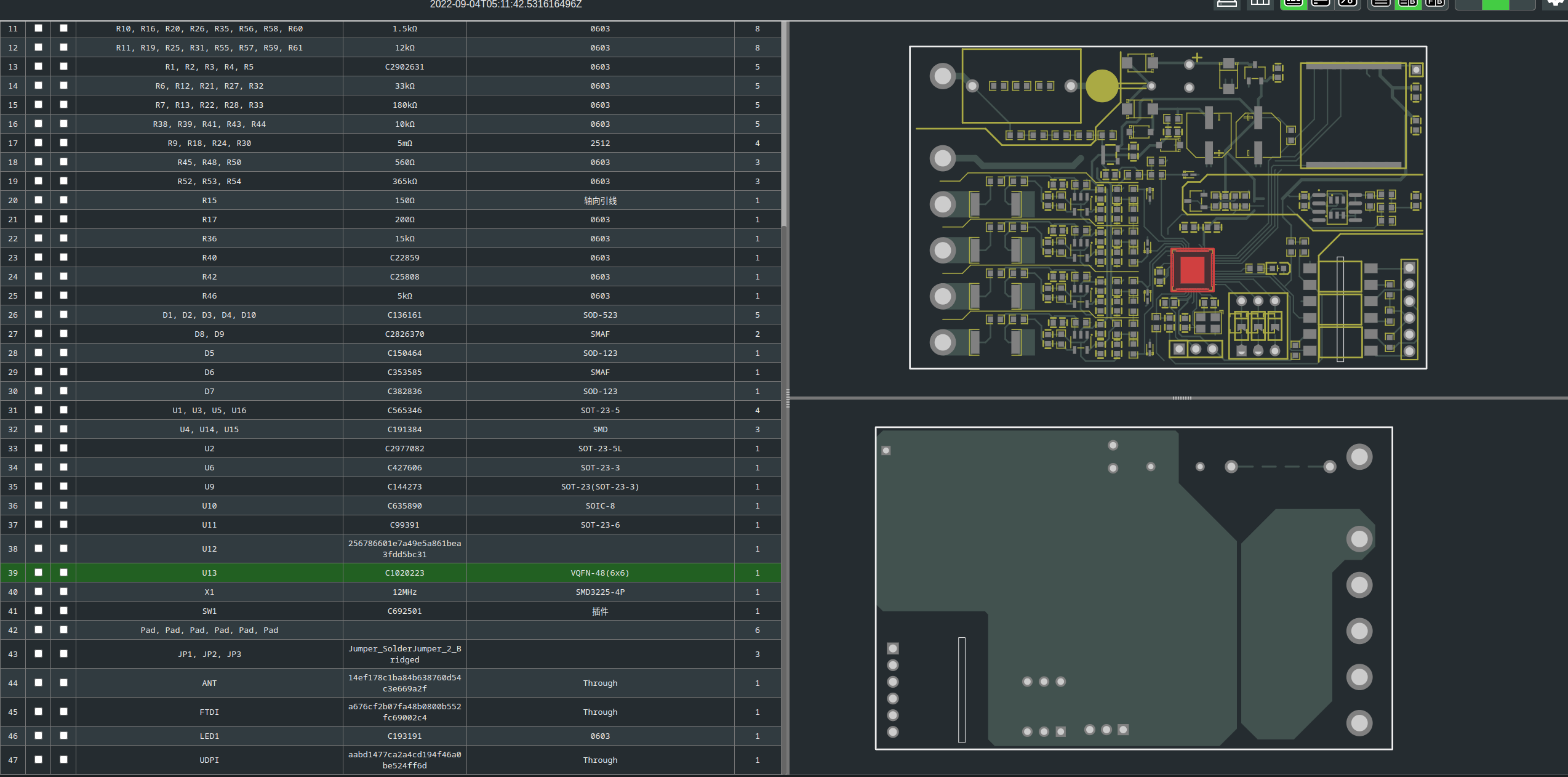
Task: Open the settings gear menu
Action: tap(1556, 3)
